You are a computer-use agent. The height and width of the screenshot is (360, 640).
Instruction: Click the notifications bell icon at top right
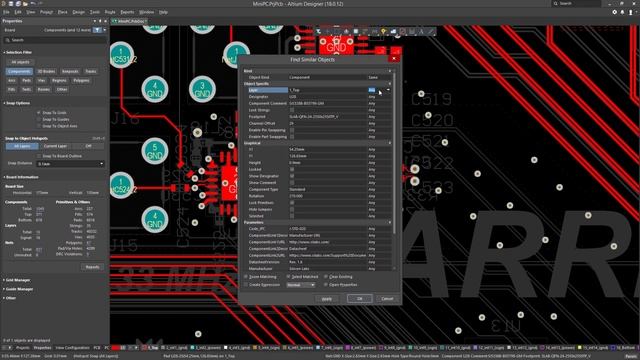click(622, 12)
